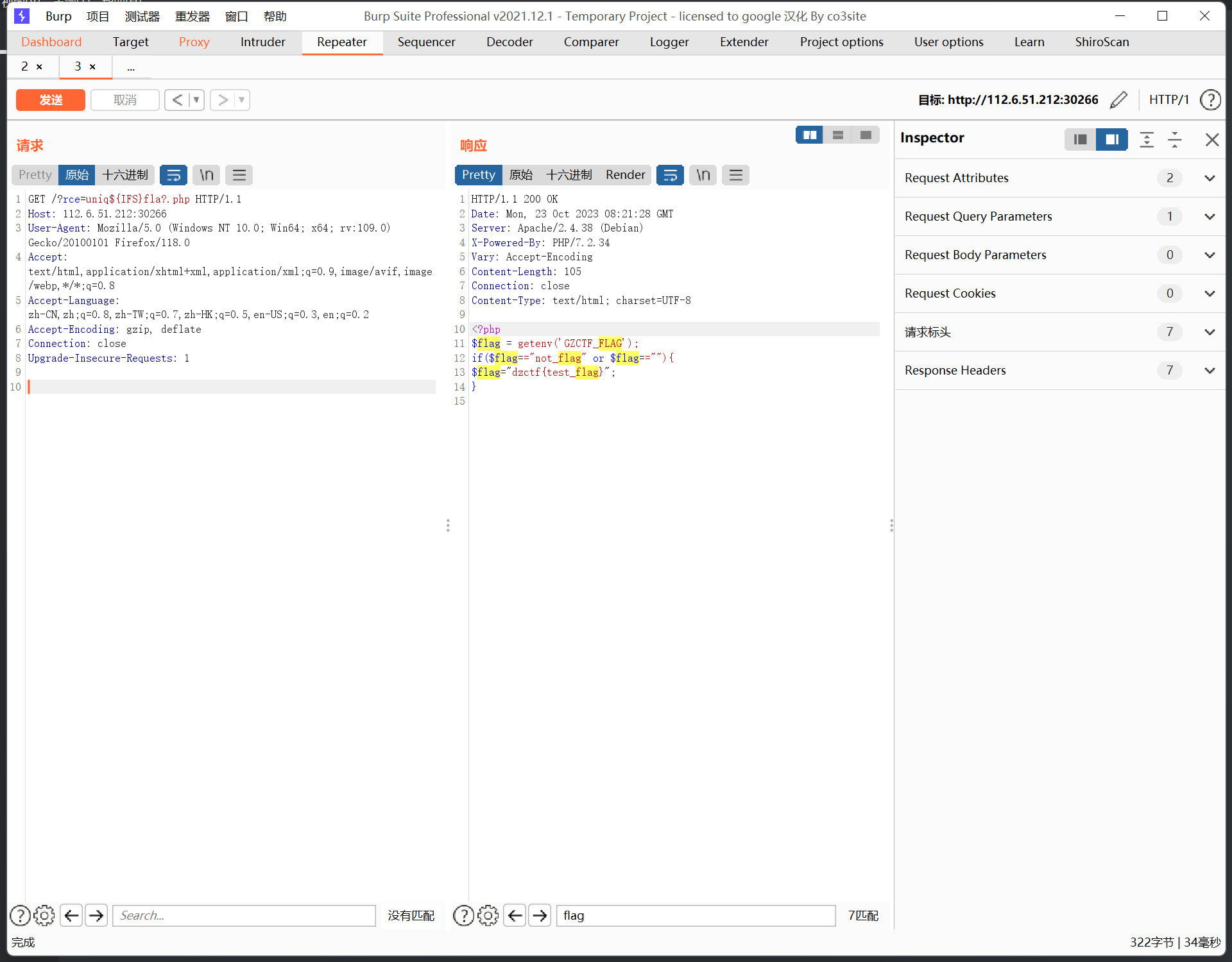Focus the response search field containing flag

(x=696, y=915)
